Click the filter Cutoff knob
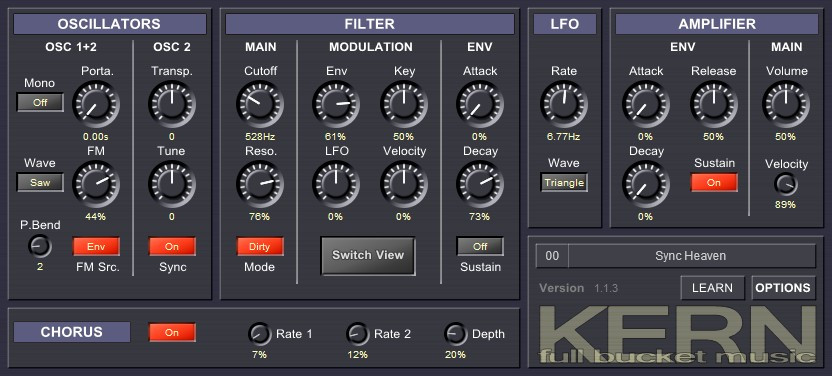This screenshot has height=376, width=832. pyautogui.click(x=260, y=104)
